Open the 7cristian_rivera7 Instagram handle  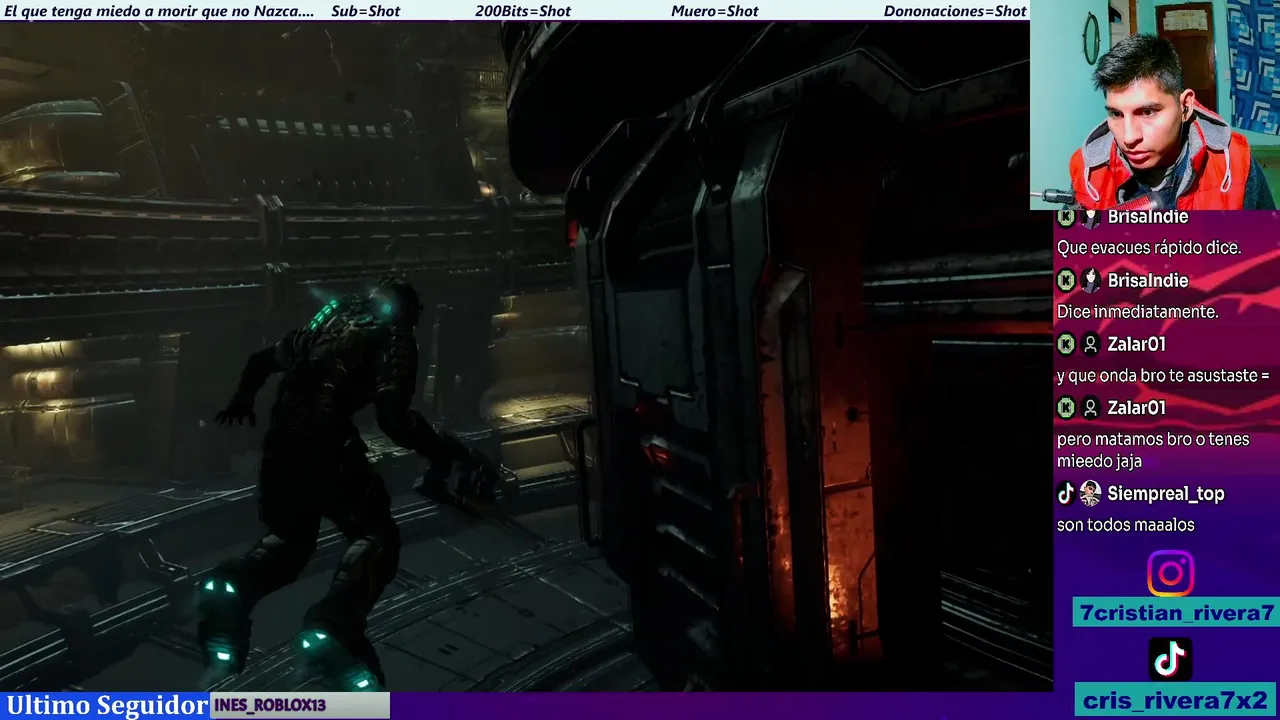[1176, 613]
